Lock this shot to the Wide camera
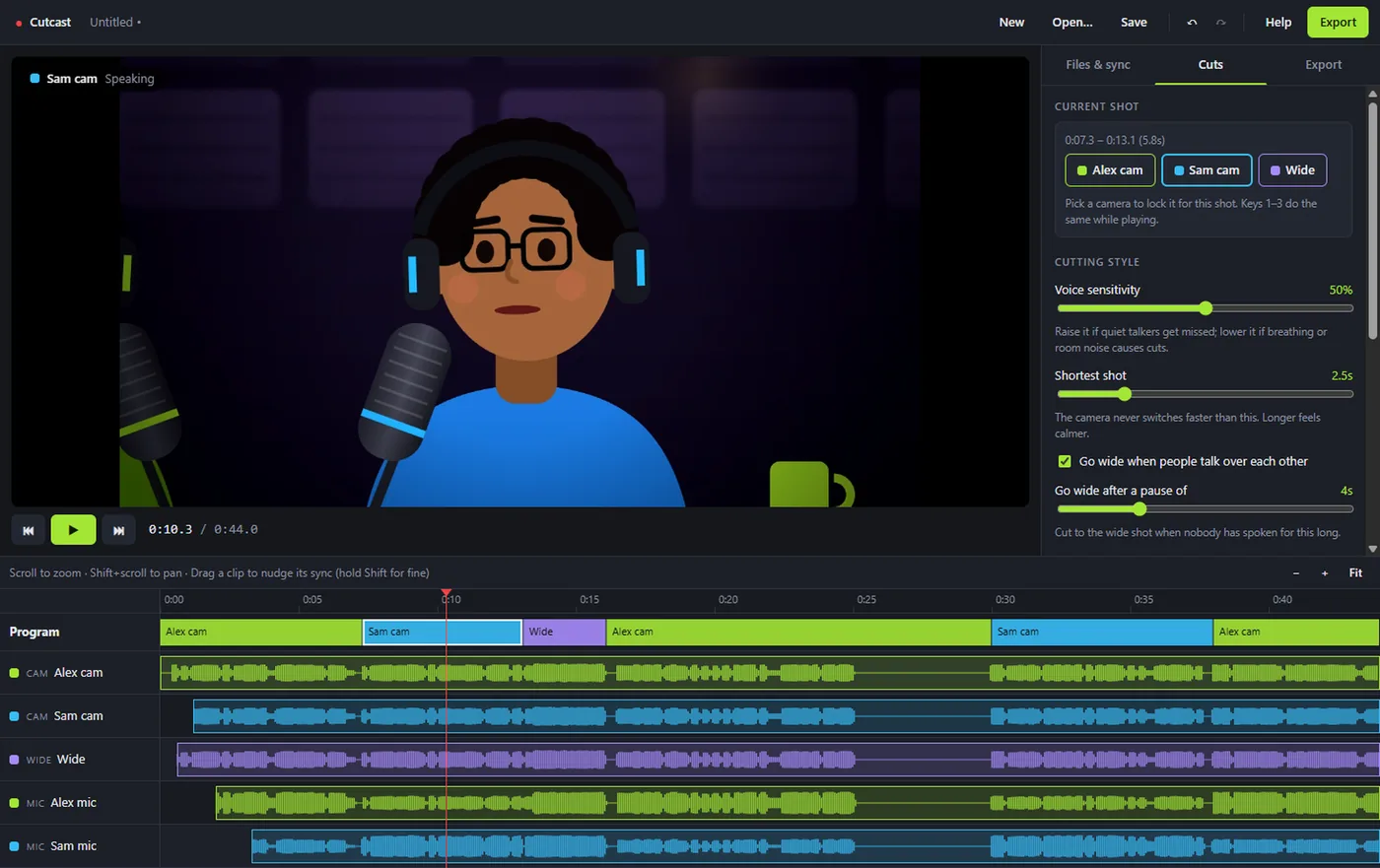The height and width of the screenshot is (868, 1380). coord(1292,170)
